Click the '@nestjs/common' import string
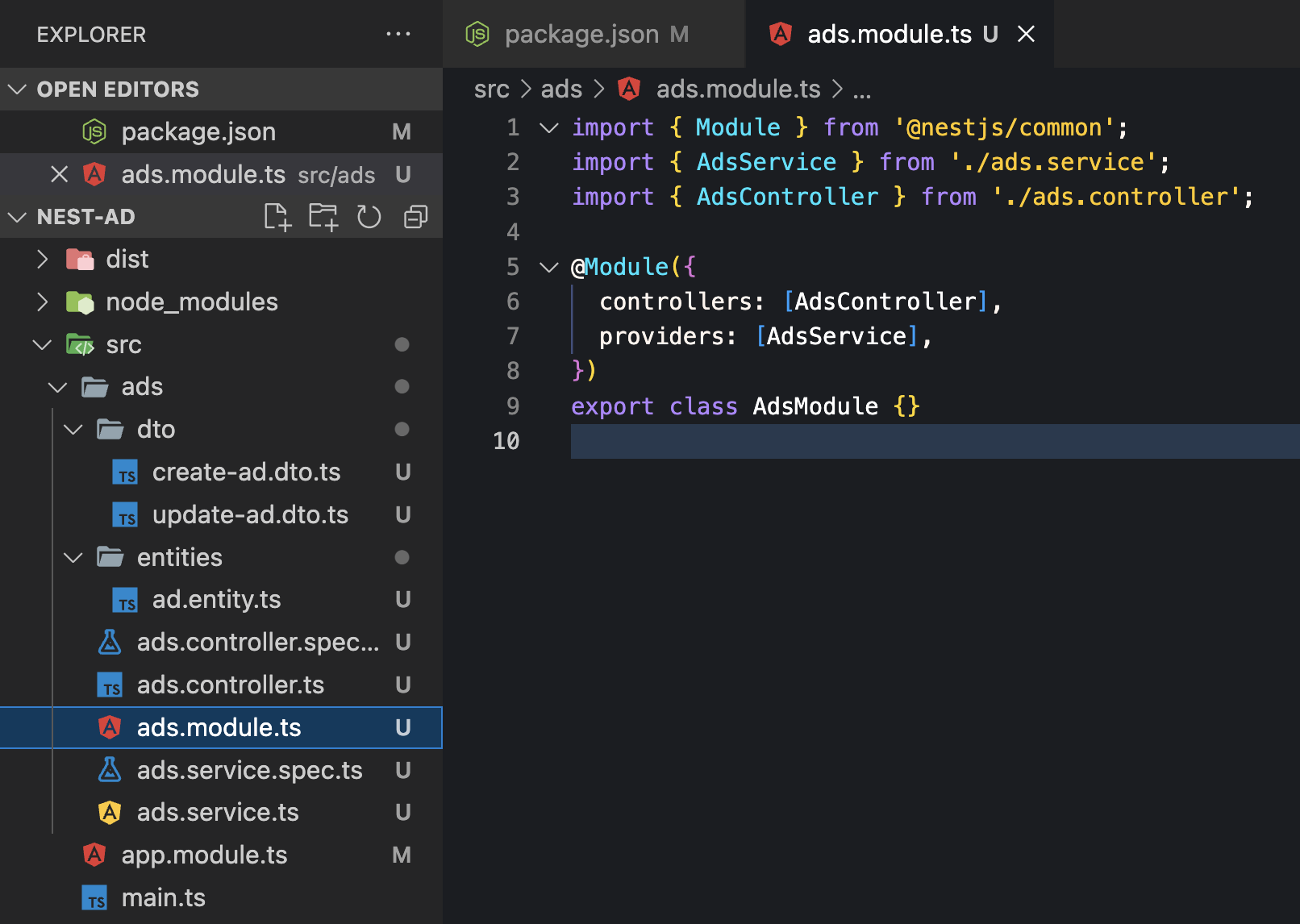 1004,127
